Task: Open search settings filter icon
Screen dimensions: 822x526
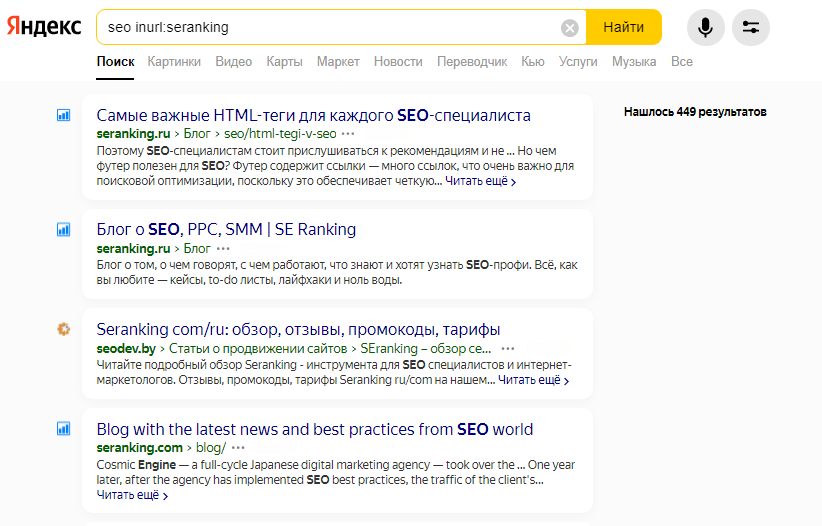Action: [751, 27]
